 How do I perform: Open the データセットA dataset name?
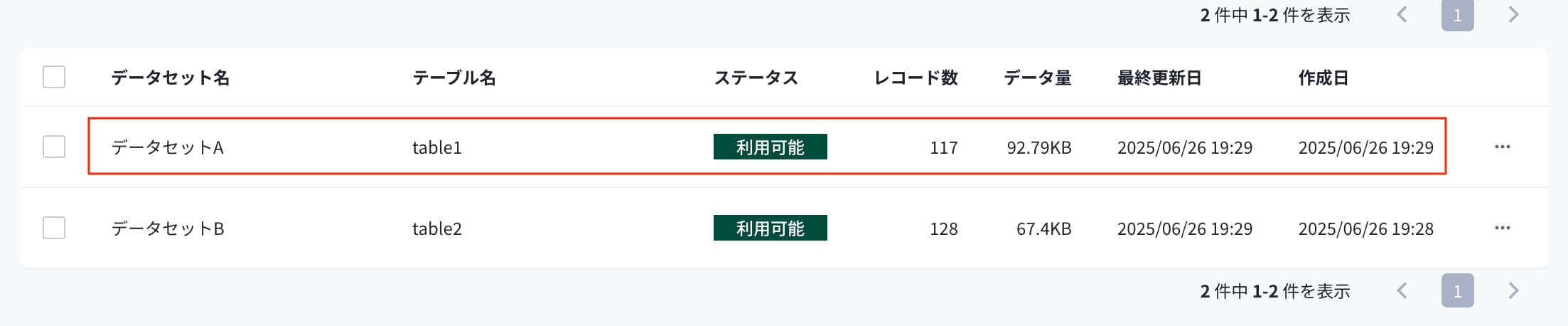[x=168, y=147]
